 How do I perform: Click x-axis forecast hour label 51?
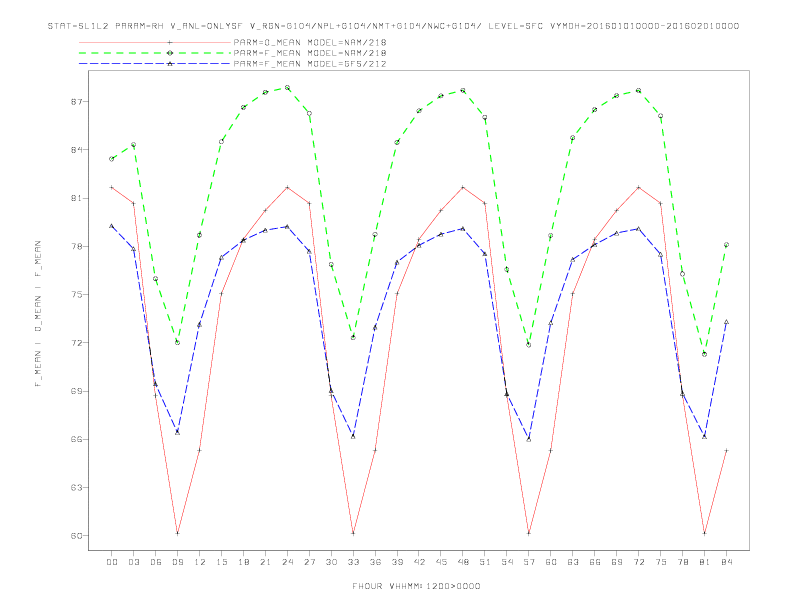pos(485,562)
